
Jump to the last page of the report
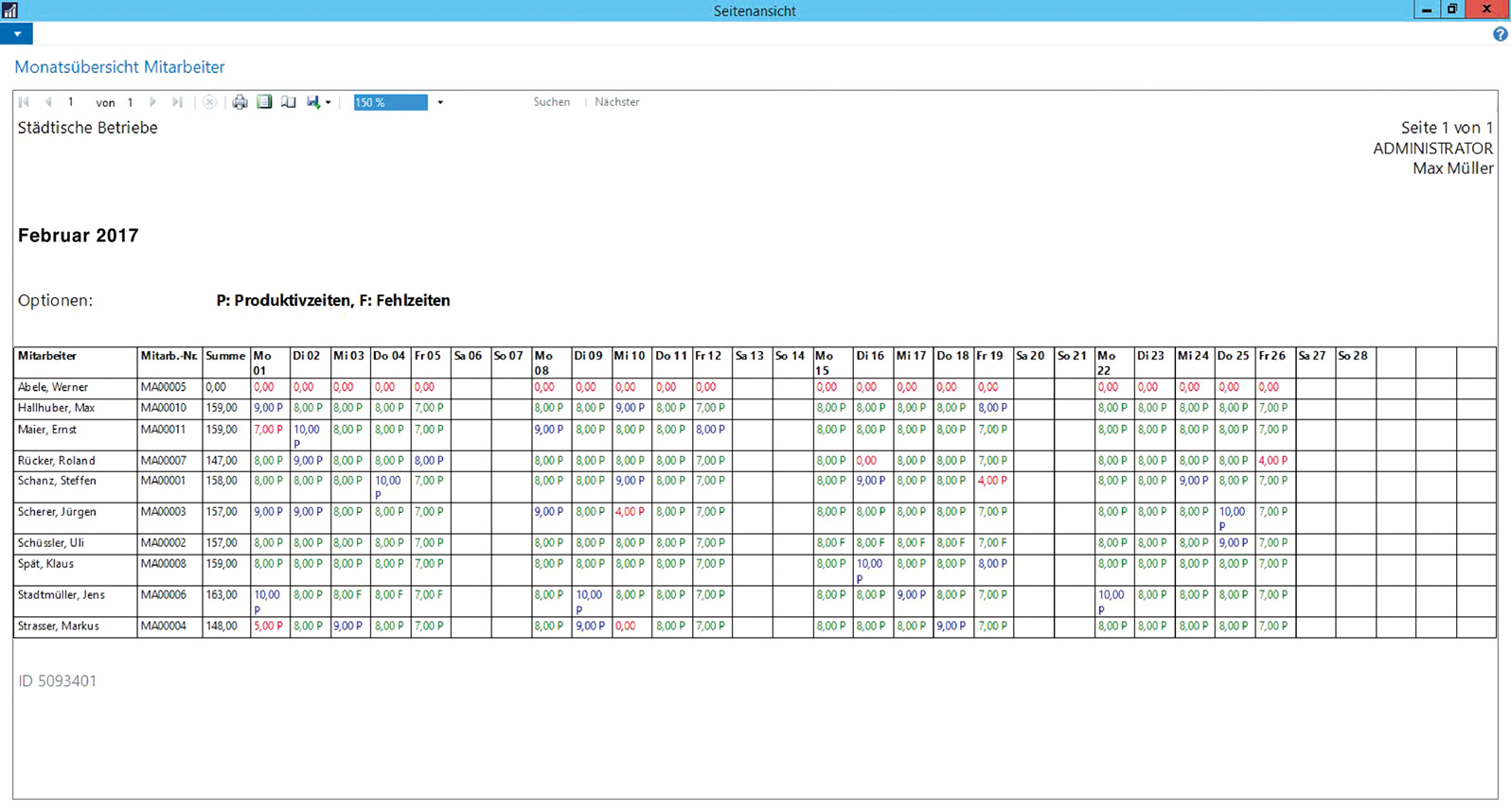(177, 102)
